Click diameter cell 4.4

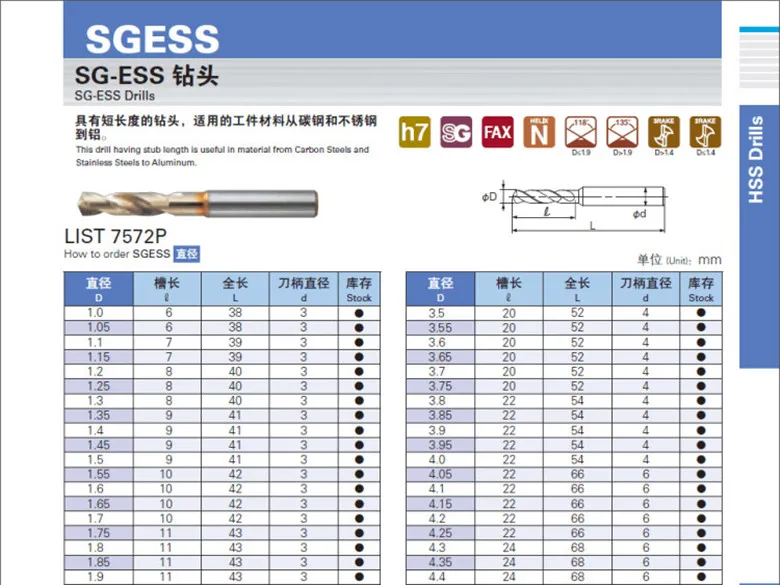[x=440, y=577]
